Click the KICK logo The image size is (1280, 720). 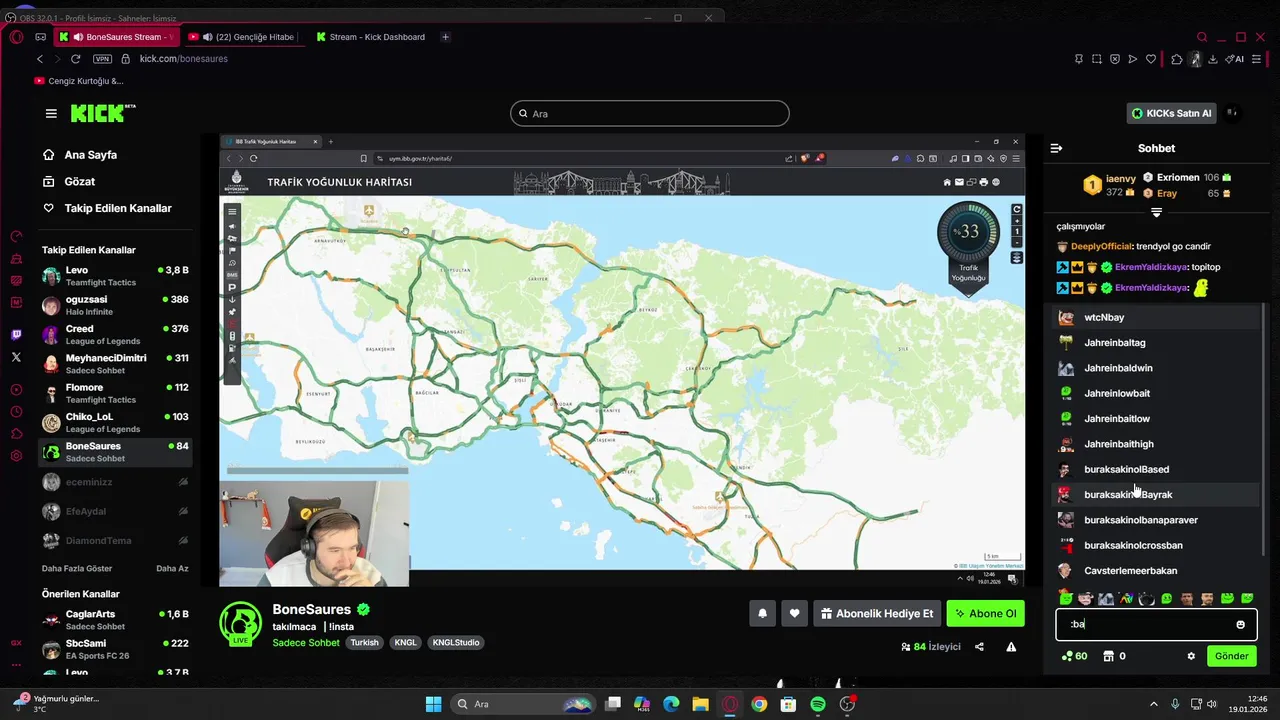pos(103,113)
